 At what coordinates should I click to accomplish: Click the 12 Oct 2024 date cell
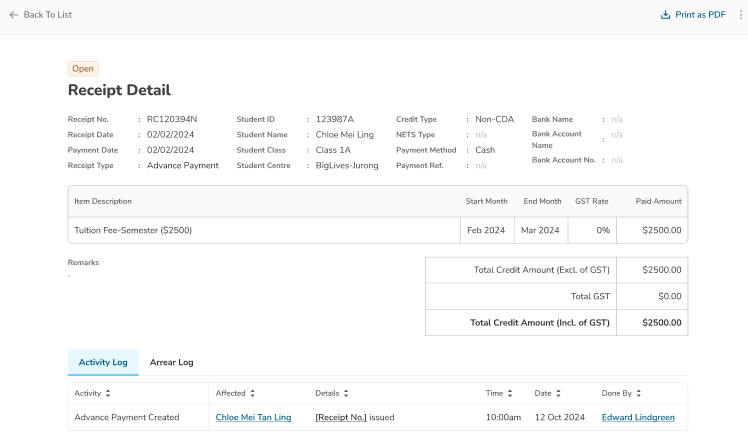[560, 417]
